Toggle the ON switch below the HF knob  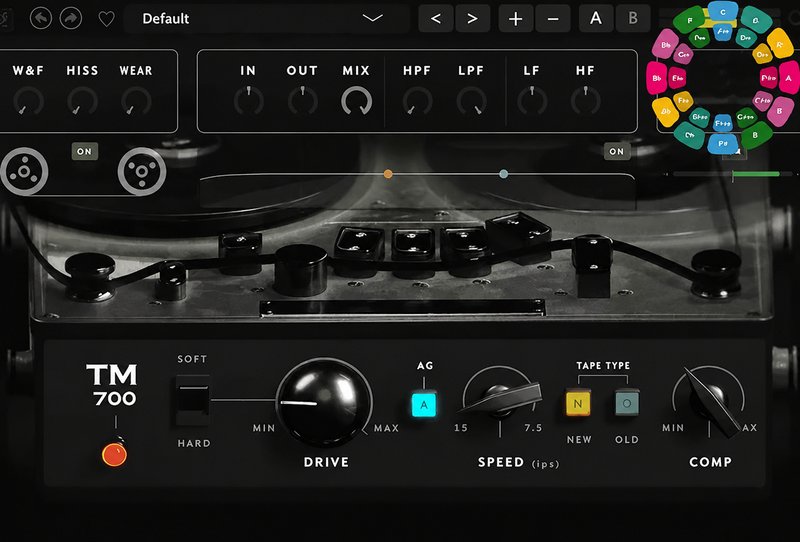click(617, 151)
